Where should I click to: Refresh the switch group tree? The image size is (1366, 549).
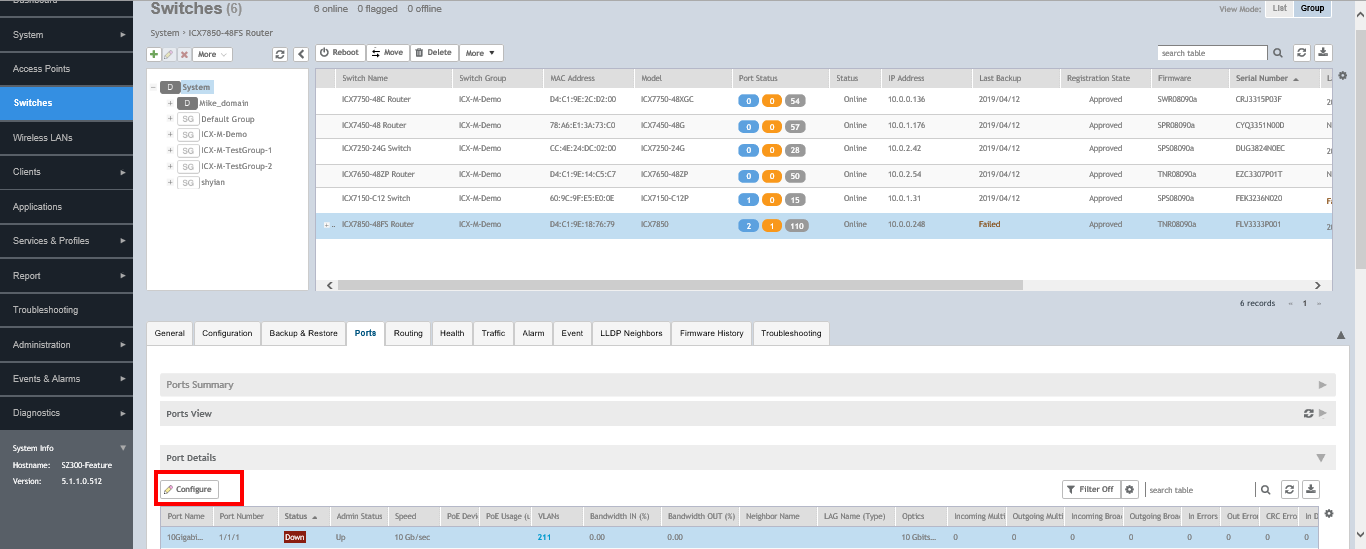pyautogui.click(x=280, y=54)
